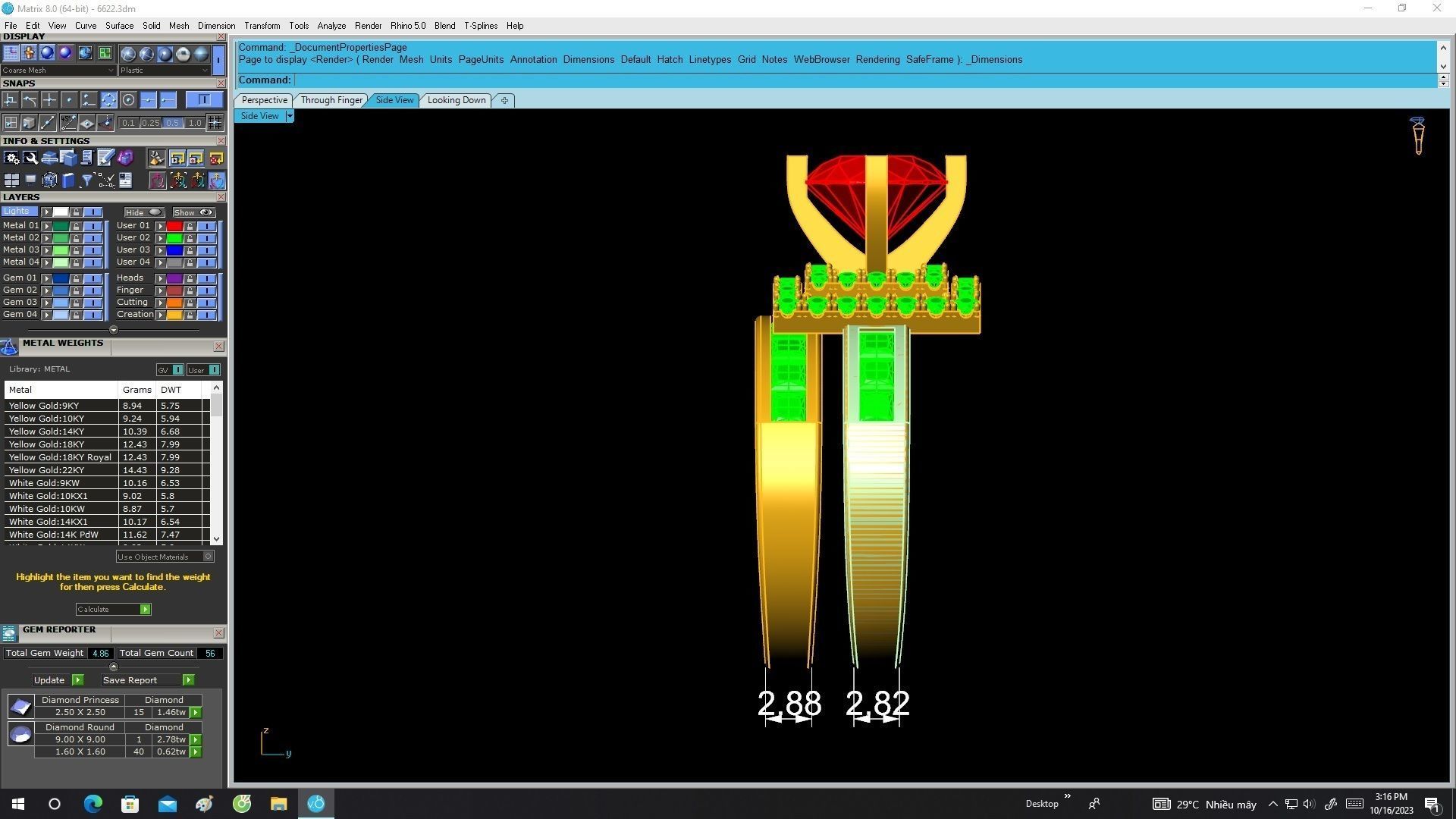This screenshot has width=1456, height=819.
Task: Click the funnel filter icon
Action: pyautogui.click(x=86, y=180)
